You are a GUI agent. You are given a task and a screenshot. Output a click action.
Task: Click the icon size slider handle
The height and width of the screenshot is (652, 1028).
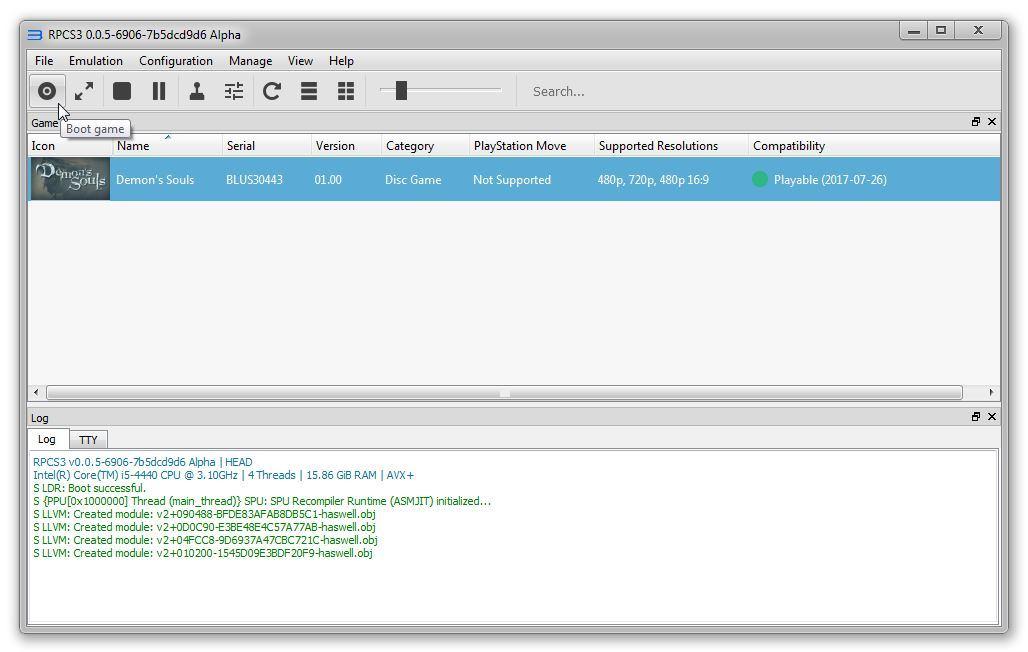click(401, 91)
